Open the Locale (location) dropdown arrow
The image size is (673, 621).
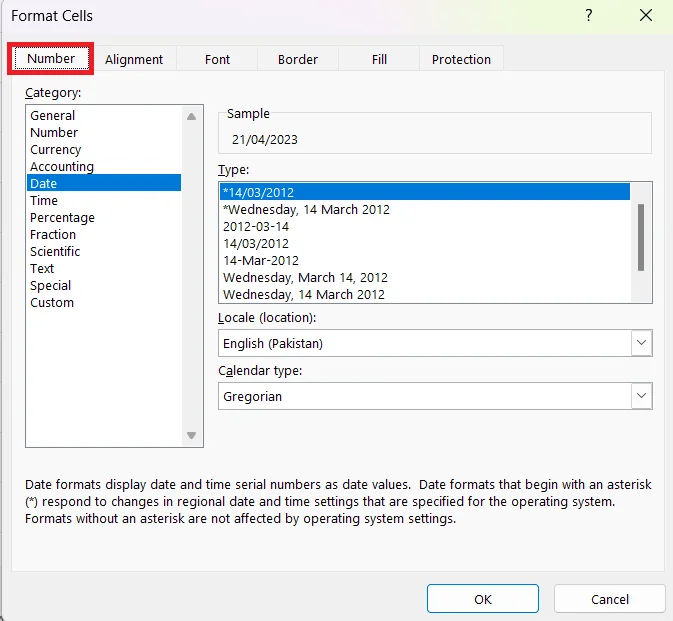641,343
